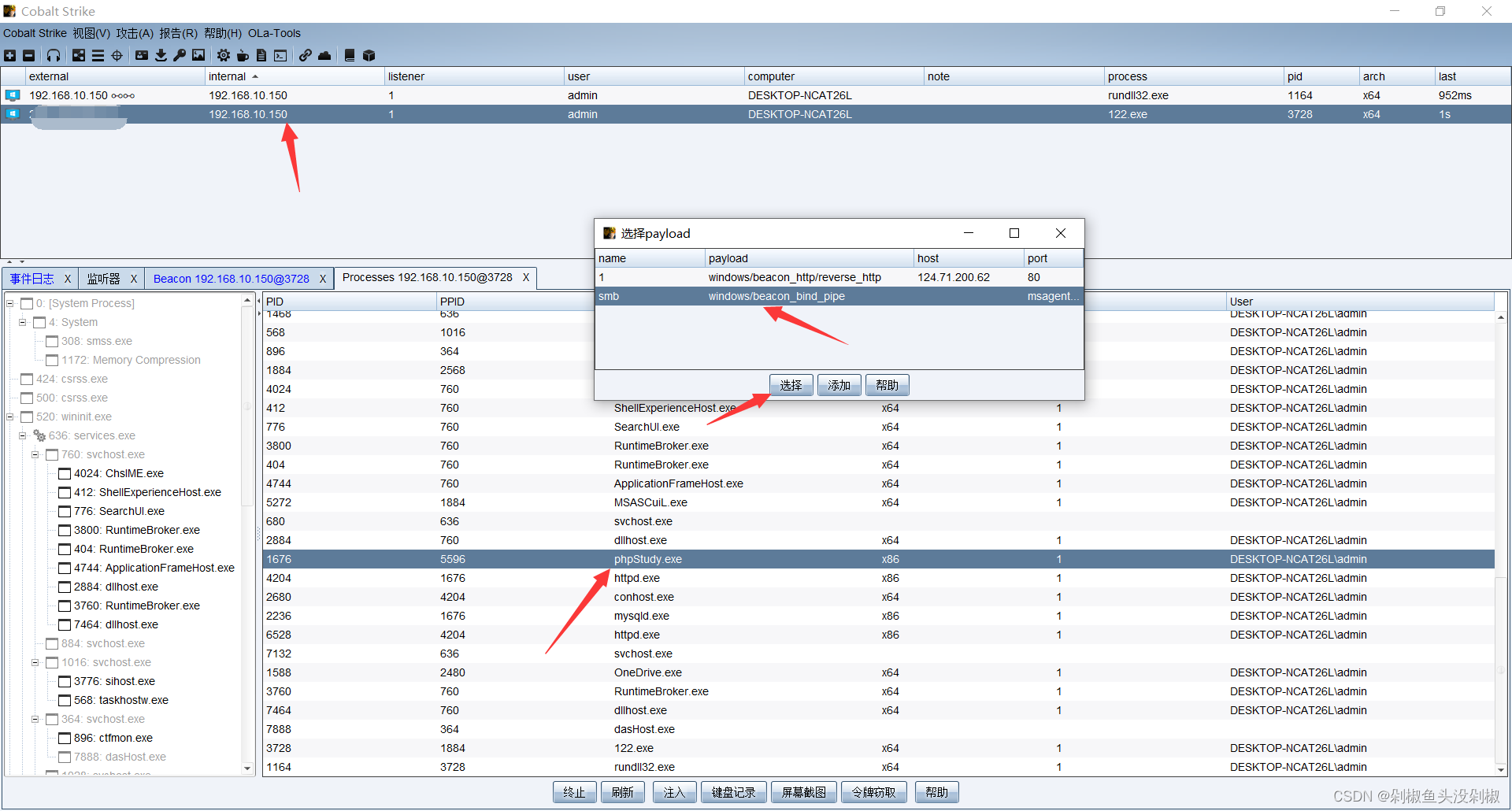
Task: Click the beacon icon of 122.exe session
Action: (13, 114)
